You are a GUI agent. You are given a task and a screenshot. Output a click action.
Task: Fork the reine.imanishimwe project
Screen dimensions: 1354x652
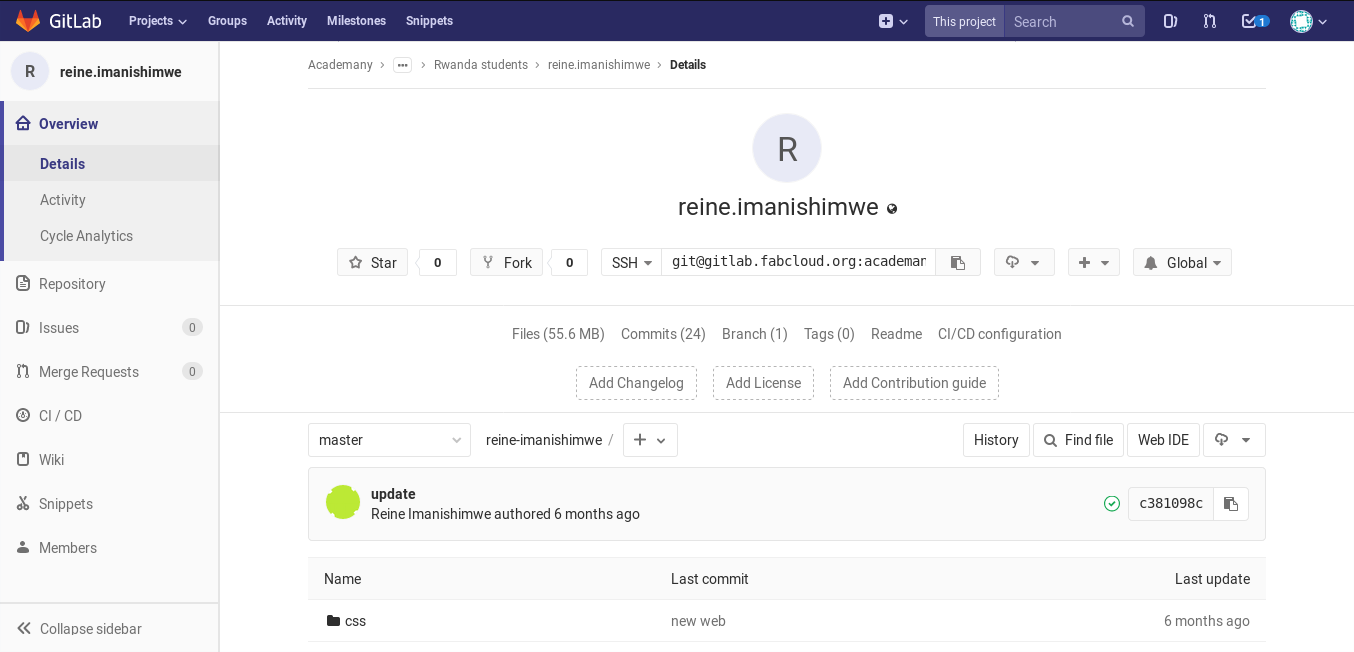click(x=506, y=262)
